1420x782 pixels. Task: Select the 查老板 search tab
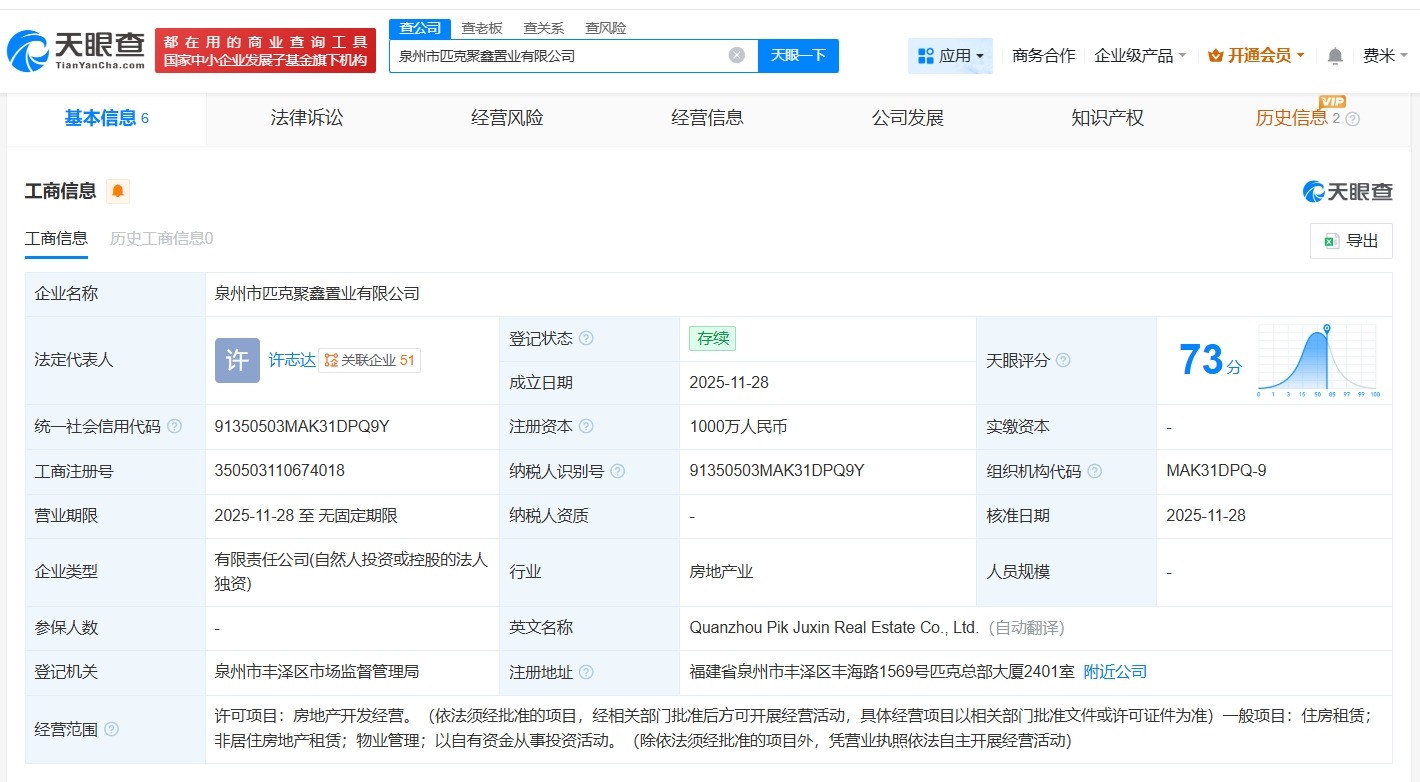click(x=482, y=28)
